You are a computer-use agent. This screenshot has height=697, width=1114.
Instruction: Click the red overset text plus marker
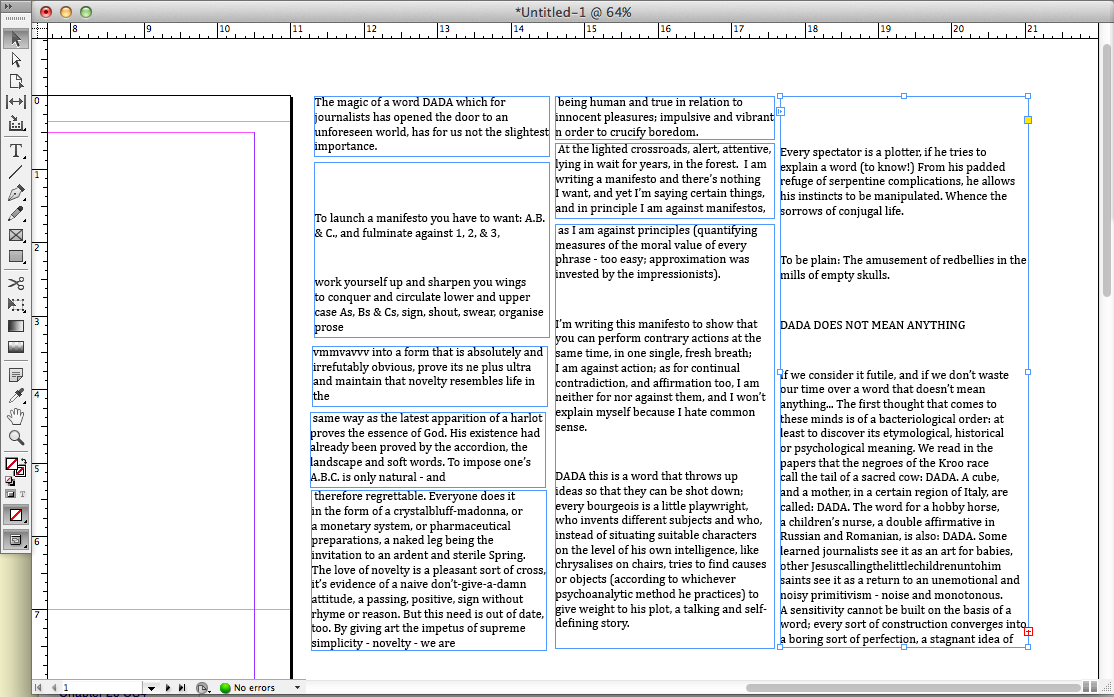(x=1028, y=631)
